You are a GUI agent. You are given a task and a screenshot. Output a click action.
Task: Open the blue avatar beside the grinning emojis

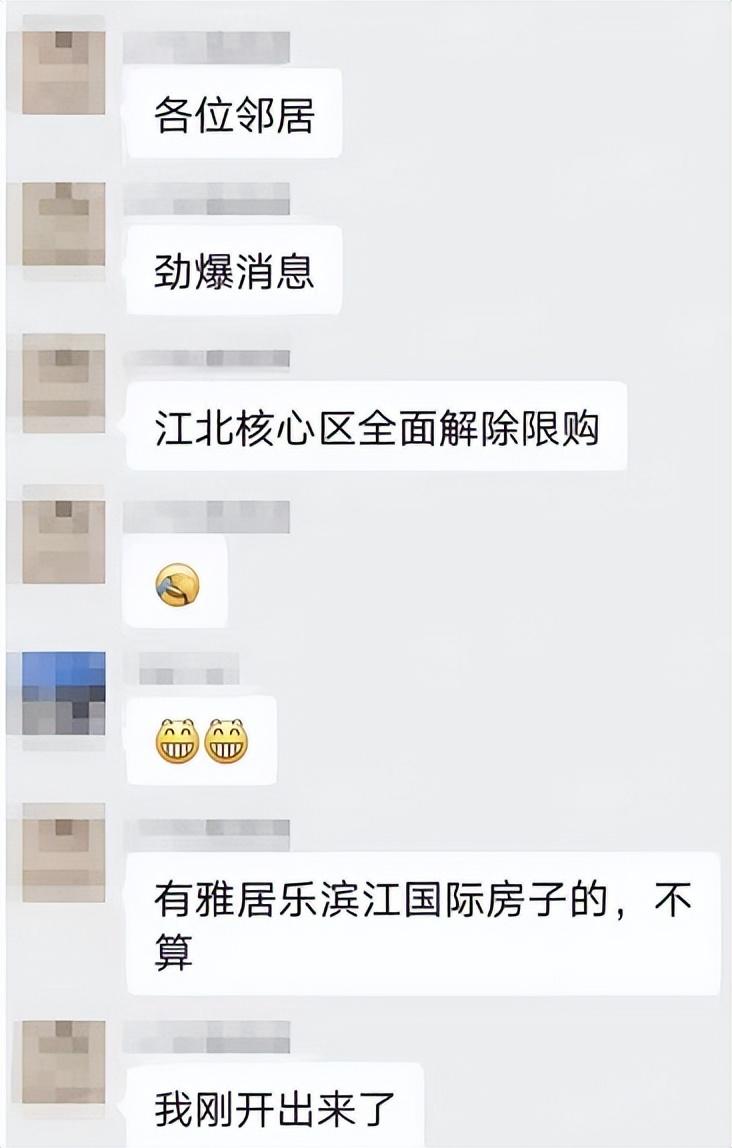(x=64, y=693)
